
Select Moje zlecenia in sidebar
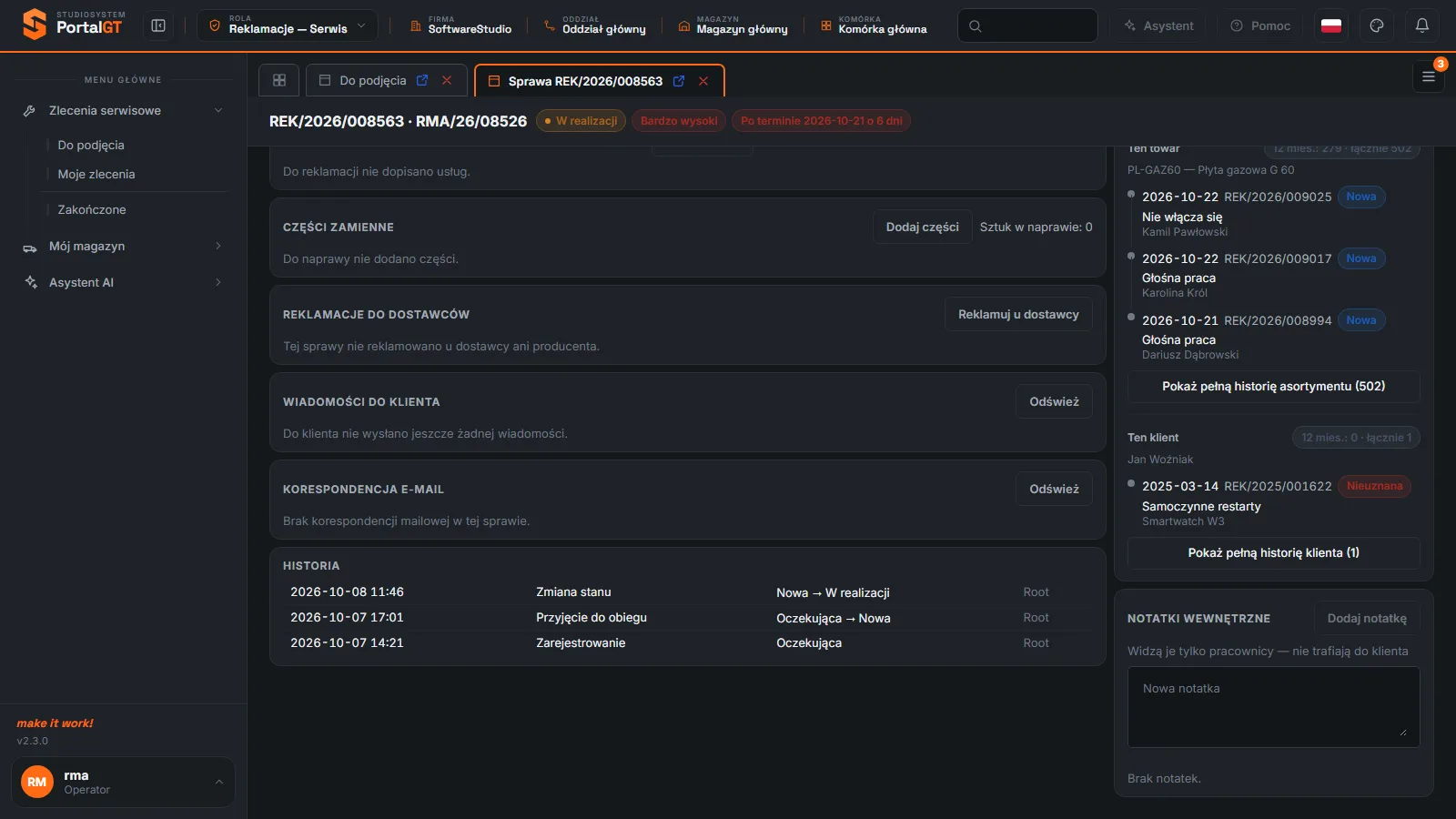pyautogui.click(x=96, y=174)
